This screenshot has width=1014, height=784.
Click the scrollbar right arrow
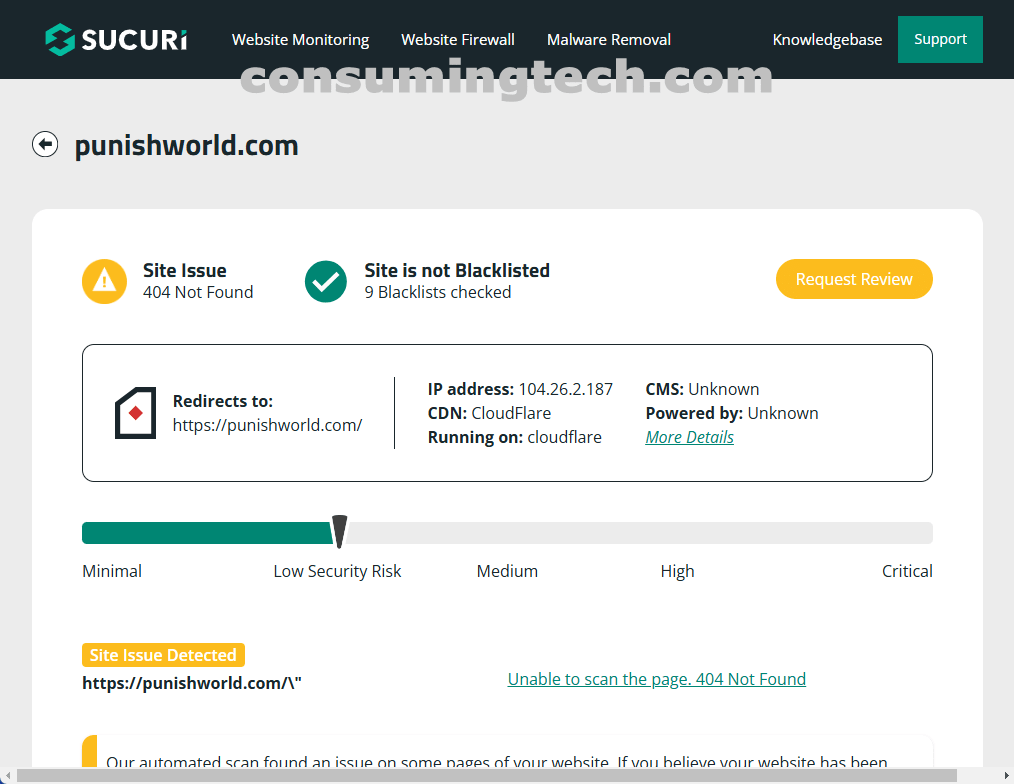(1006, 776)
